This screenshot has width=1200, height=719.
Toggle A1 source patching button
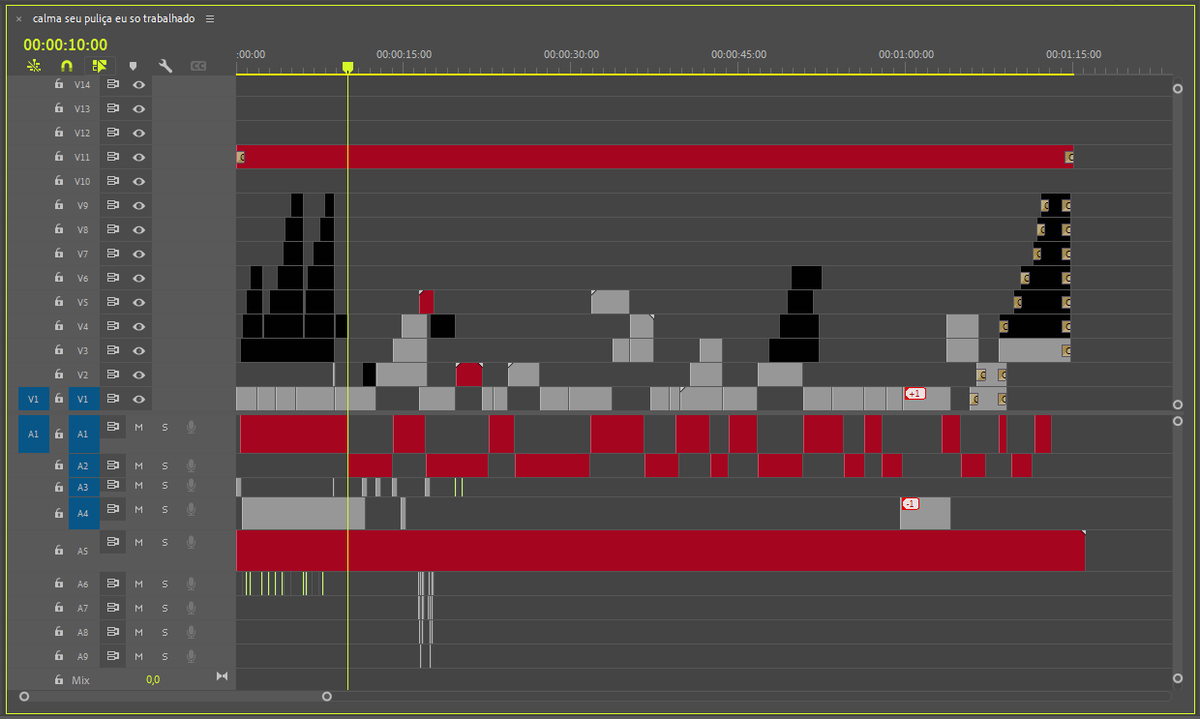point(33,434)
